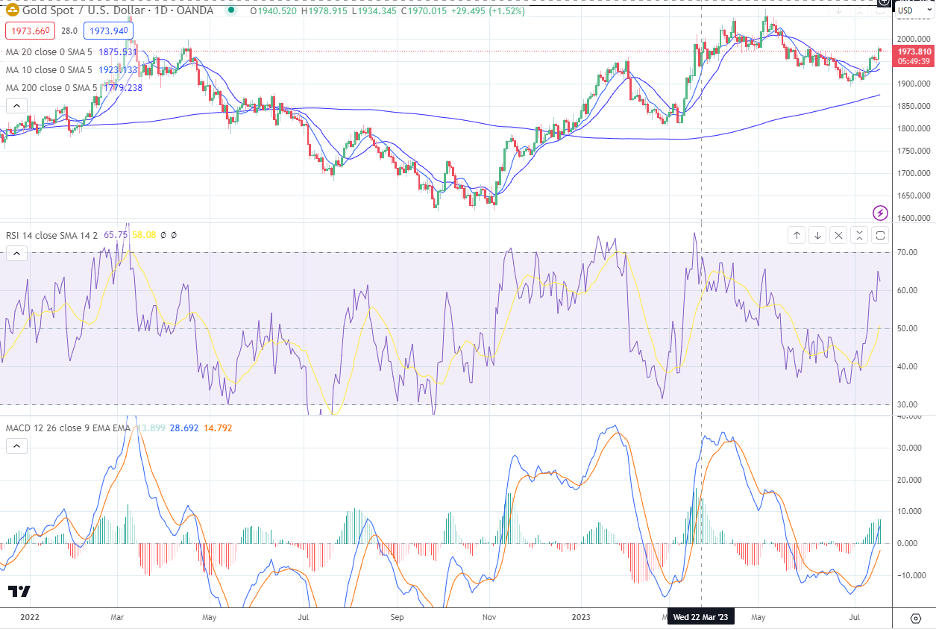Collapse the main chart indicator legend
Image resolution: width=936 pixels, height=630 pixels.
[x=17, y=105]
